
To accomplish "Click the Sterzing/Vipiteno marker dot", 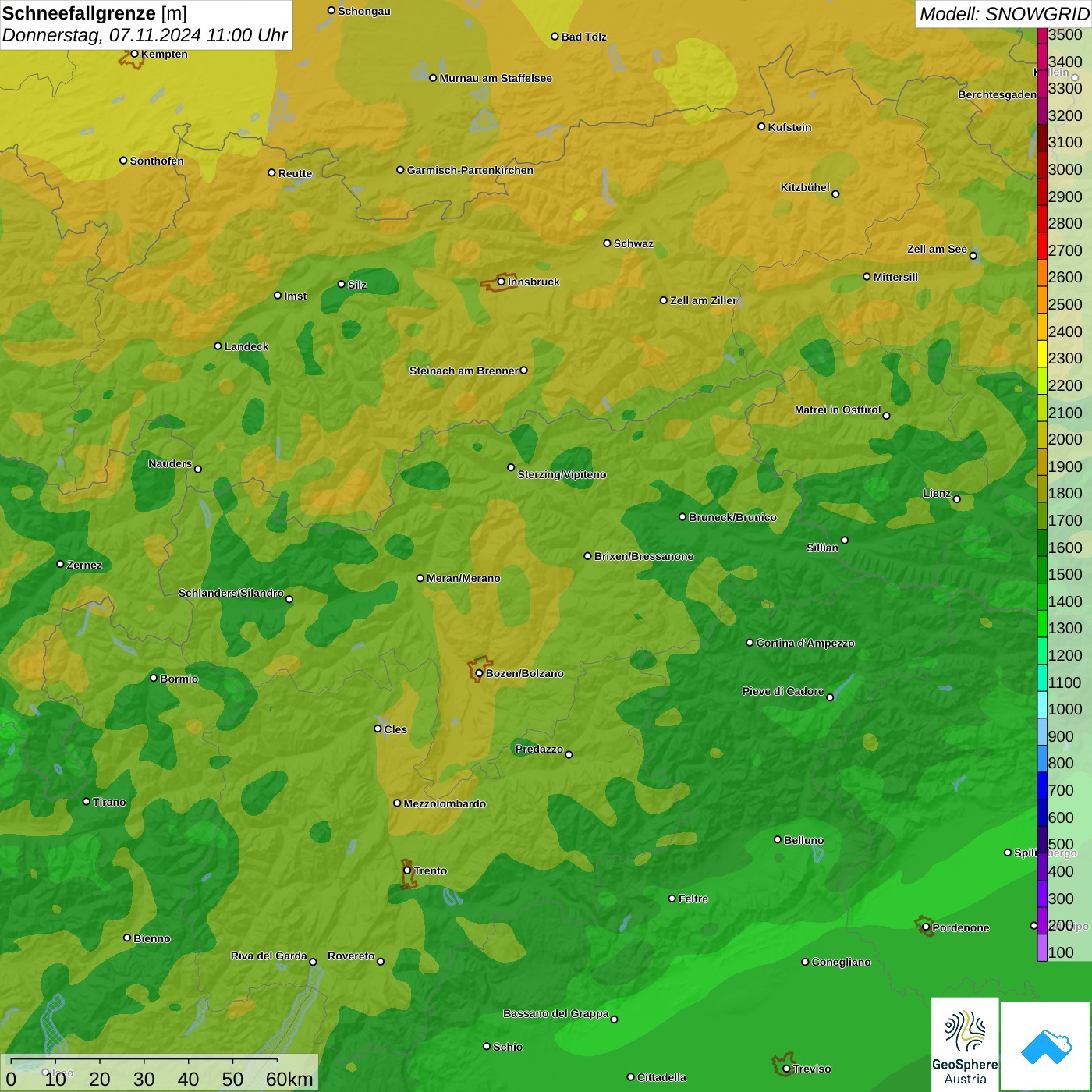I will click(511, 467).
